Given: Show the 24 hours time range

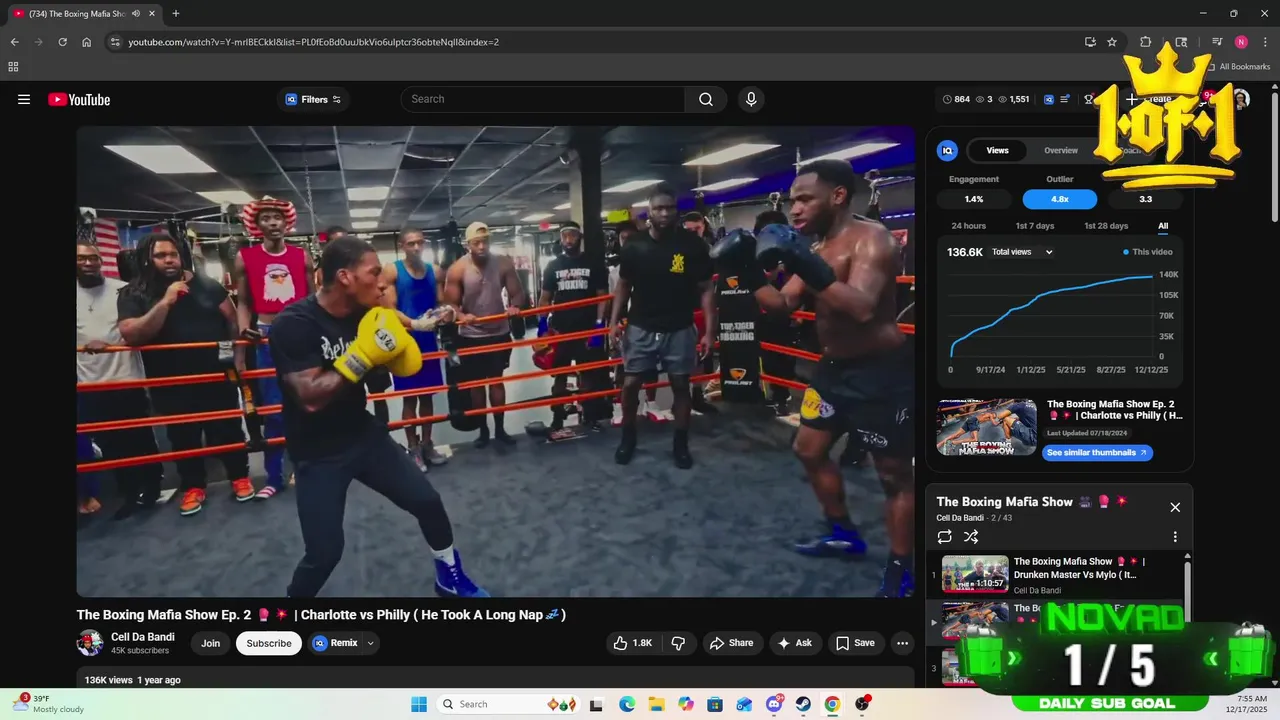Looking at the screenshot, I should (968, 226).
